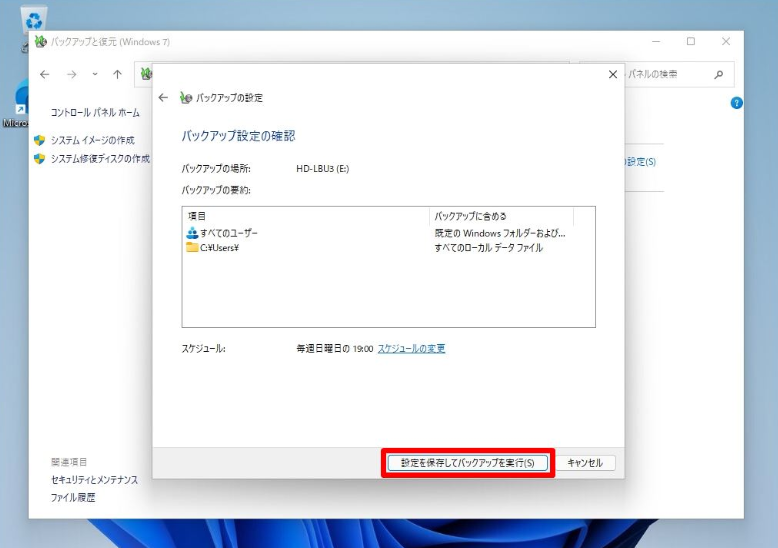Navigate back in Control Panel window
The image size is (778, 548).
click(x=45, y=74)
